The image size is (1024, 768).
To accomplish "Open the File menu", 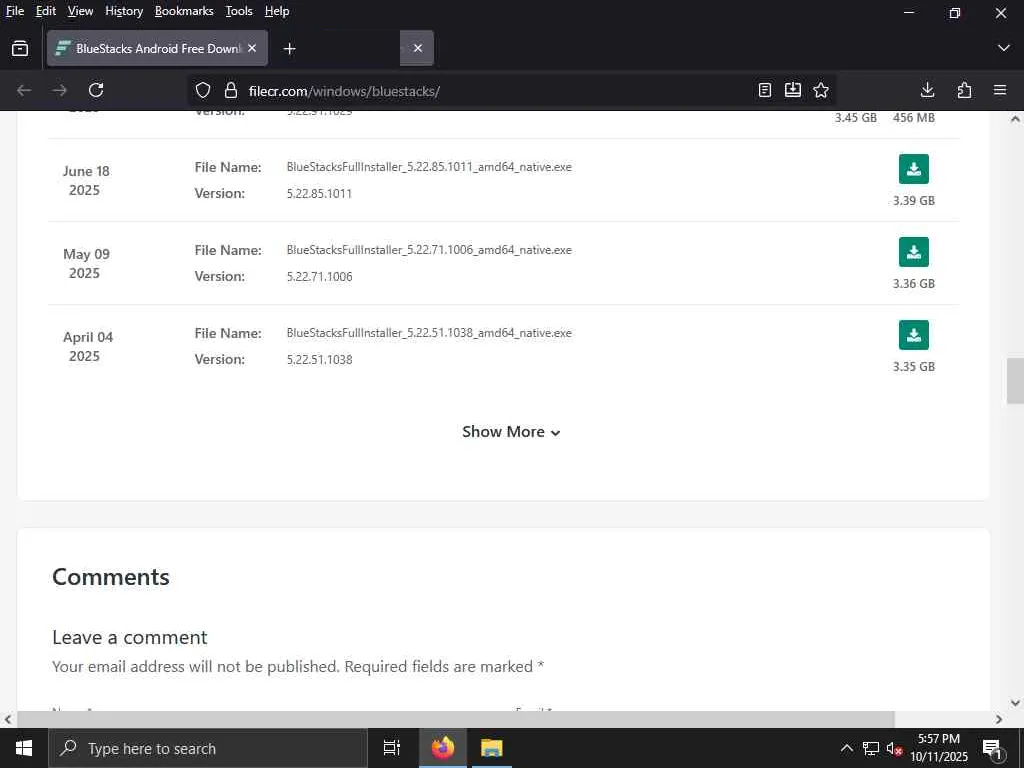I will (15, 11).
